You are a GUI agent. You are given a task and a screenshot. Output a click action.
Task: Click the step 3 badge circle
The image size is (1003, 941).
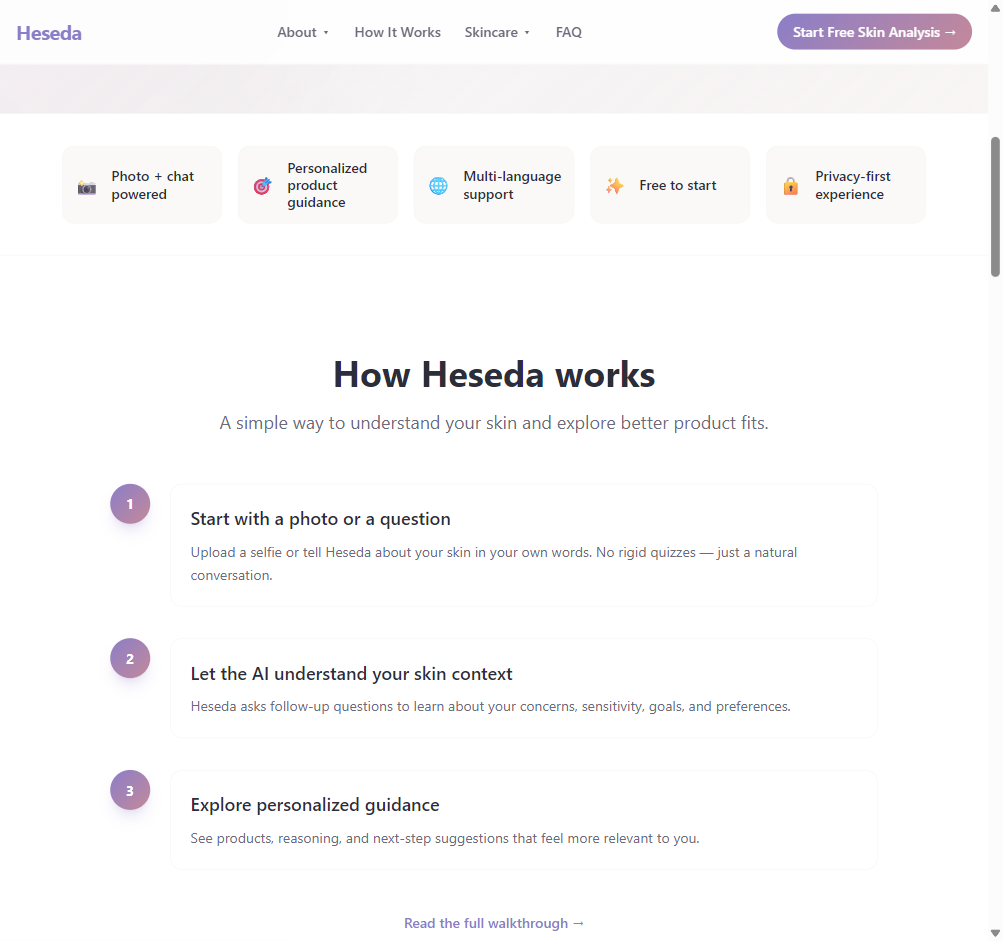[129, 789]
